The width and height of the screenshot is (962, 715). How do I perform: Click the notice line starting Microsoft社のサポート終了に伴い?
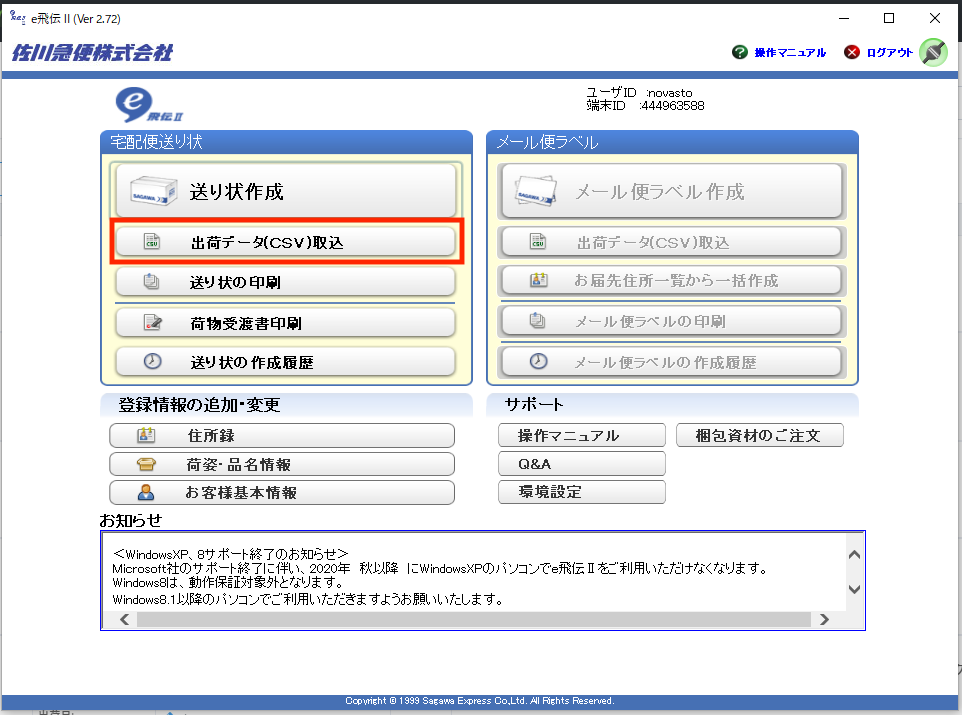click(x=441, y=568)
